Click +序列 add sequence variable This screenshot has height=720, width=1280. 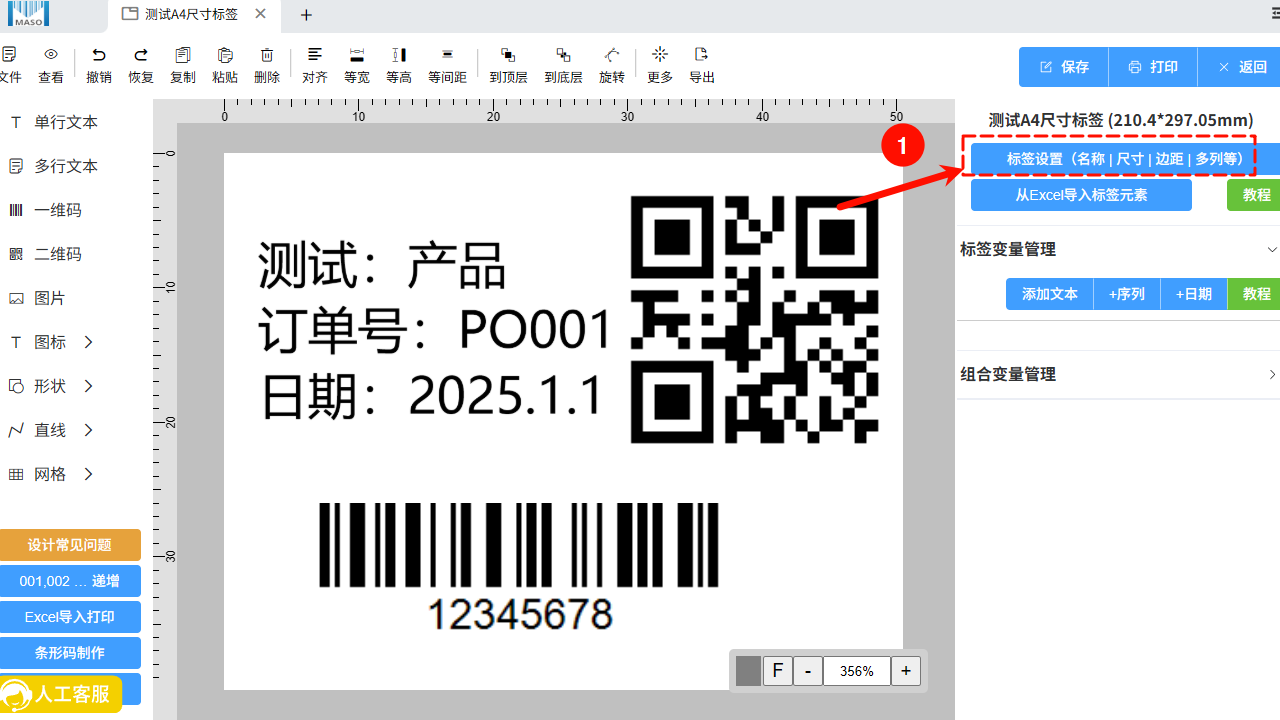tap(1127, 294)
